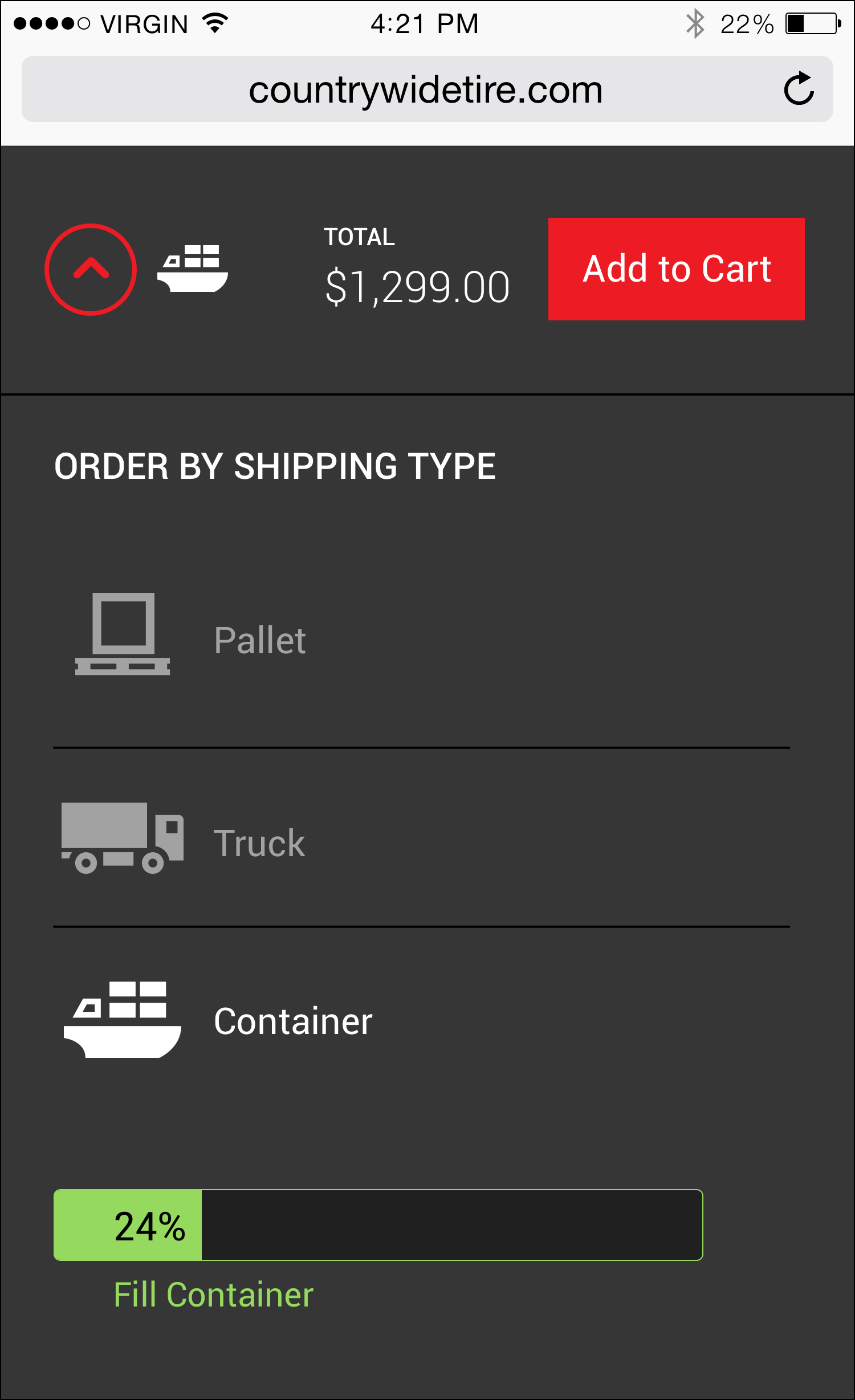This screenshot has height=1400, width=855.
Task: Select the Pallet icon
Action: 123,634
